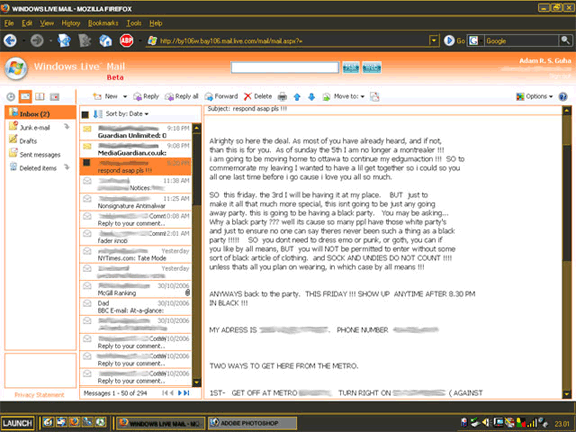Click the Windows Live search input field

point(285,68)
